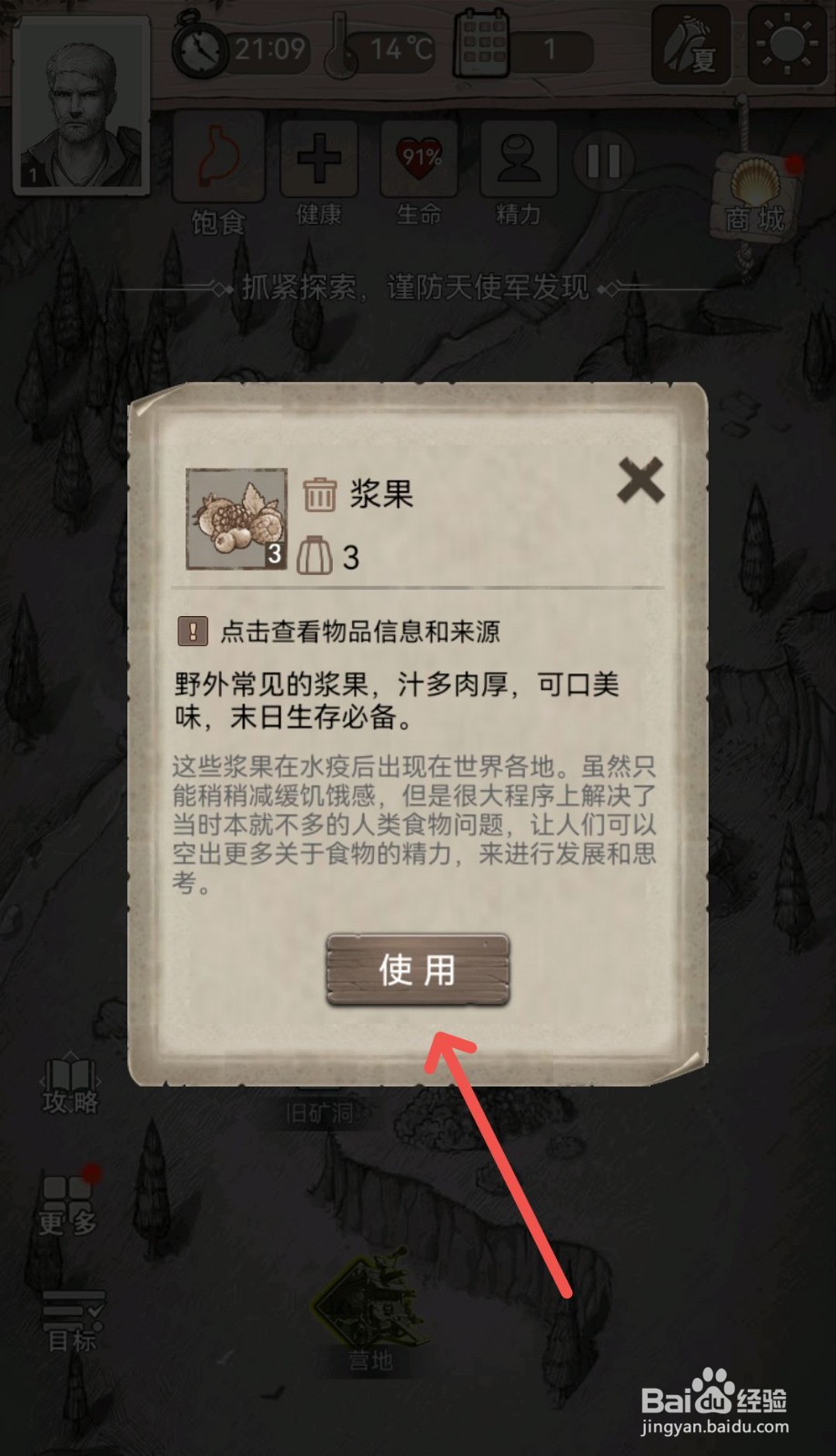This screenshot has height=1456, width=836.
Task: Tap the 使用 wooden button
Action: [418, 970]
